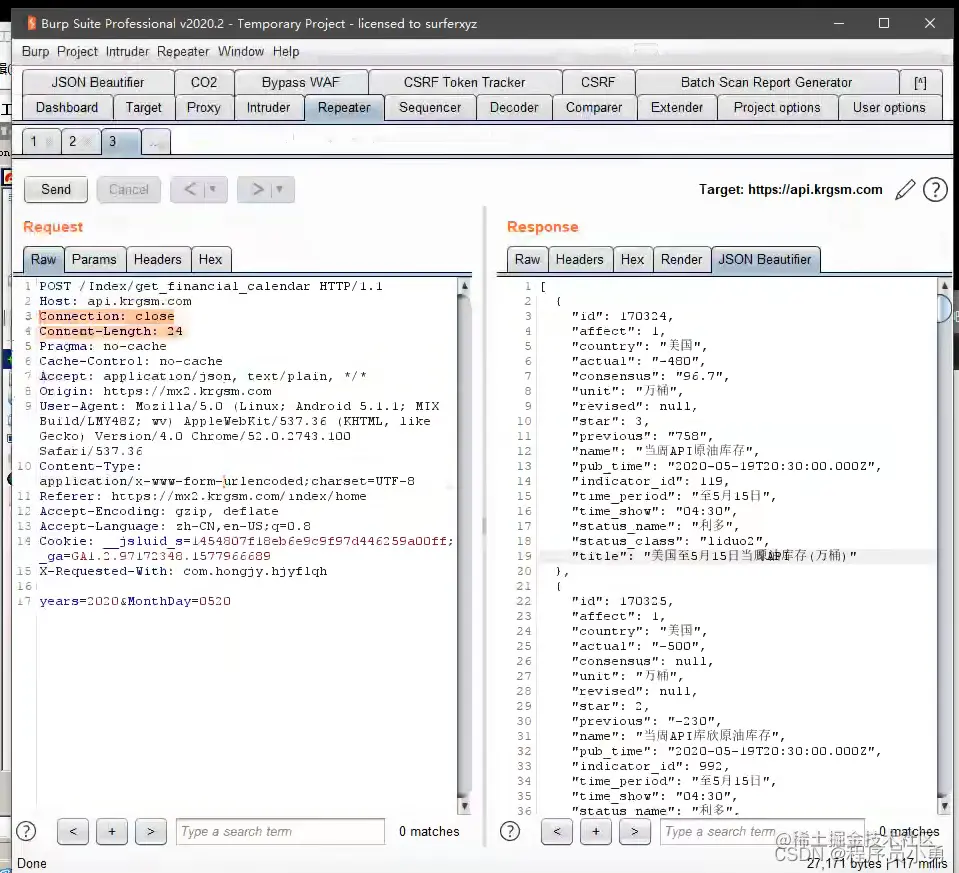Show response Hex view
The width and height of the screenshot is (959, 873).
pos(632,259)
